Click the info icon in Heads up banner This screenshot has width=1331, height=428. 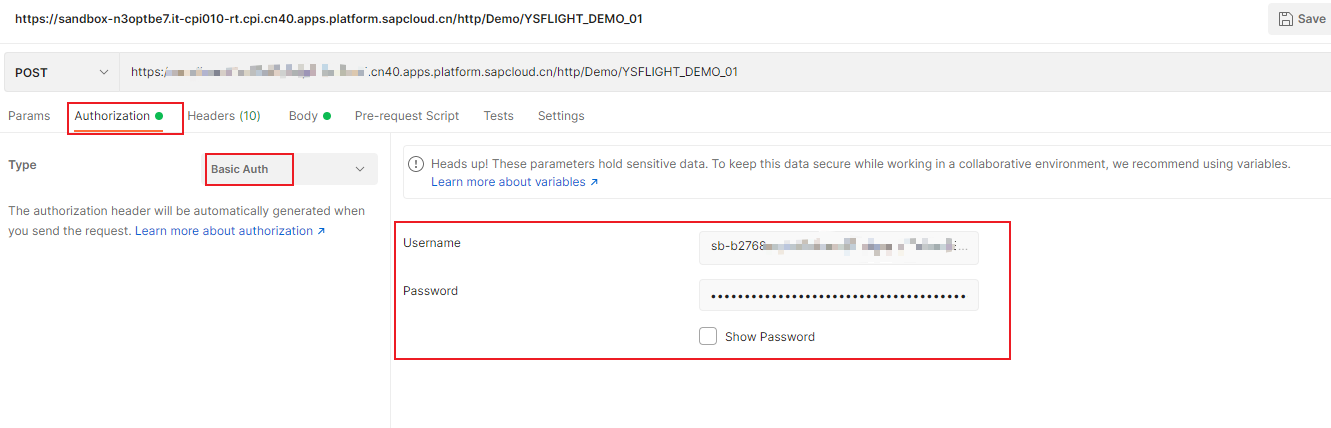coord(414,164)
